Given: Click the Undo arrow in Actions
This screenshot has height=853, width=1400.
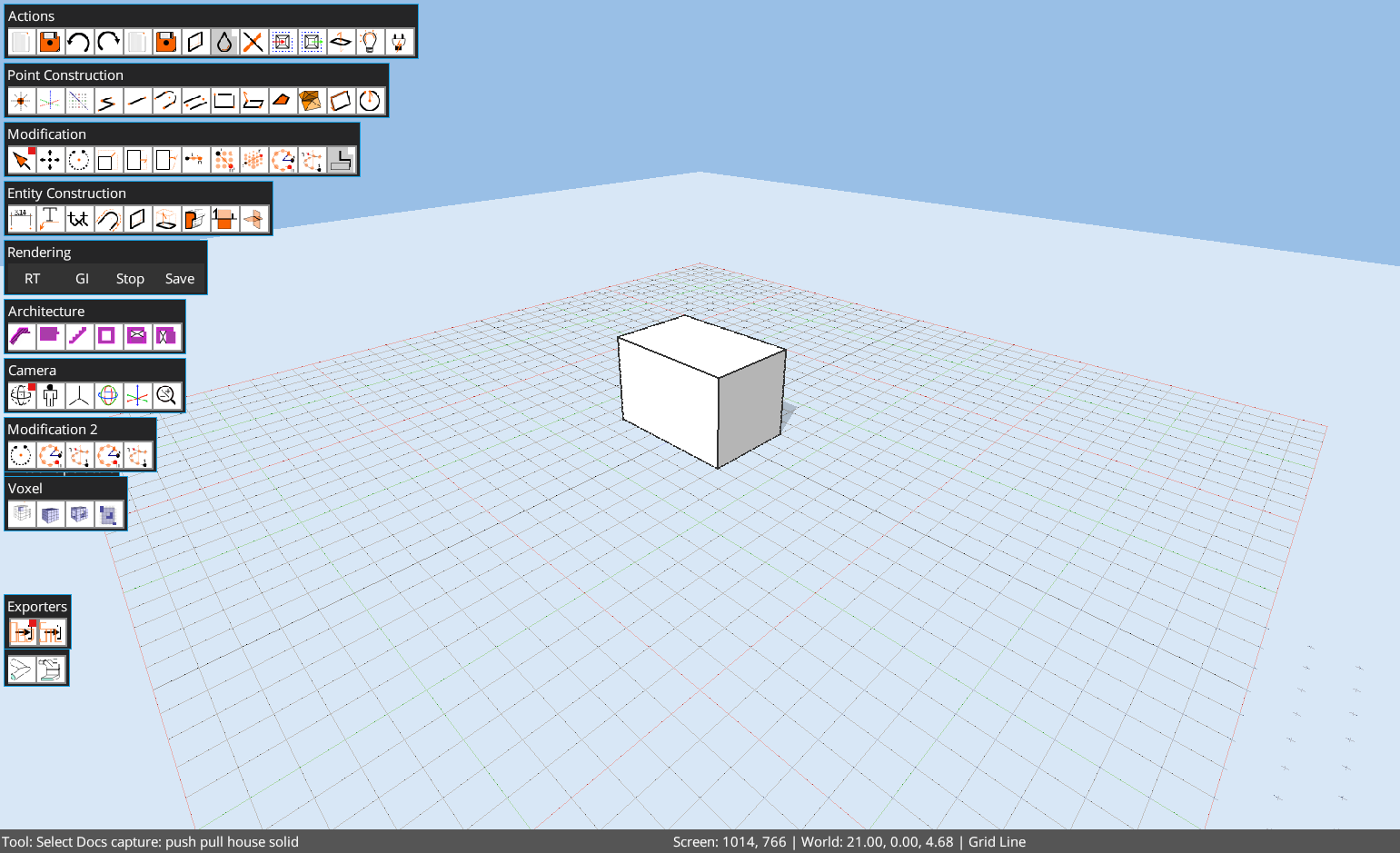Looking at the screenshot, I should click(x=79, y=42).
